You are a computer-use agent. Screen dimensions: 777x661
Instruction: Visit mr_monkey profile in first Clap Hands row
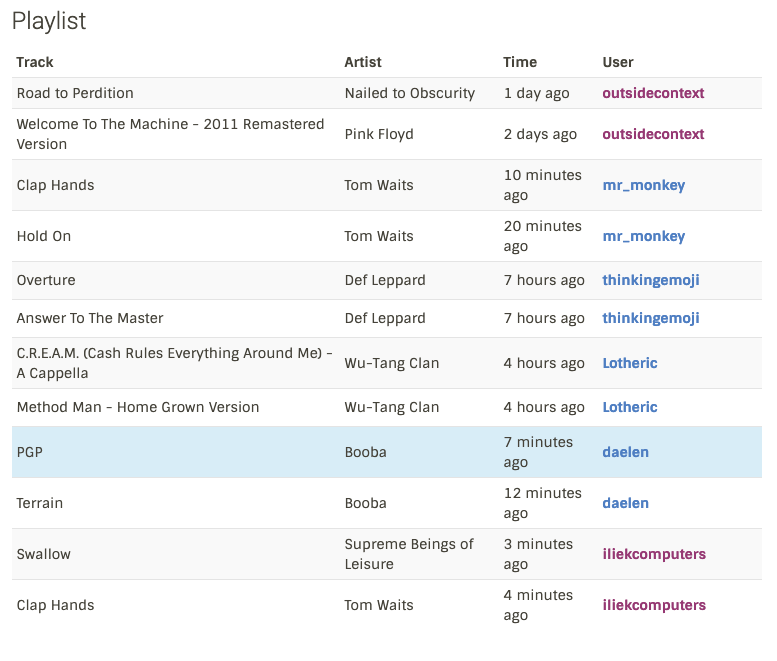pos(644,185)
